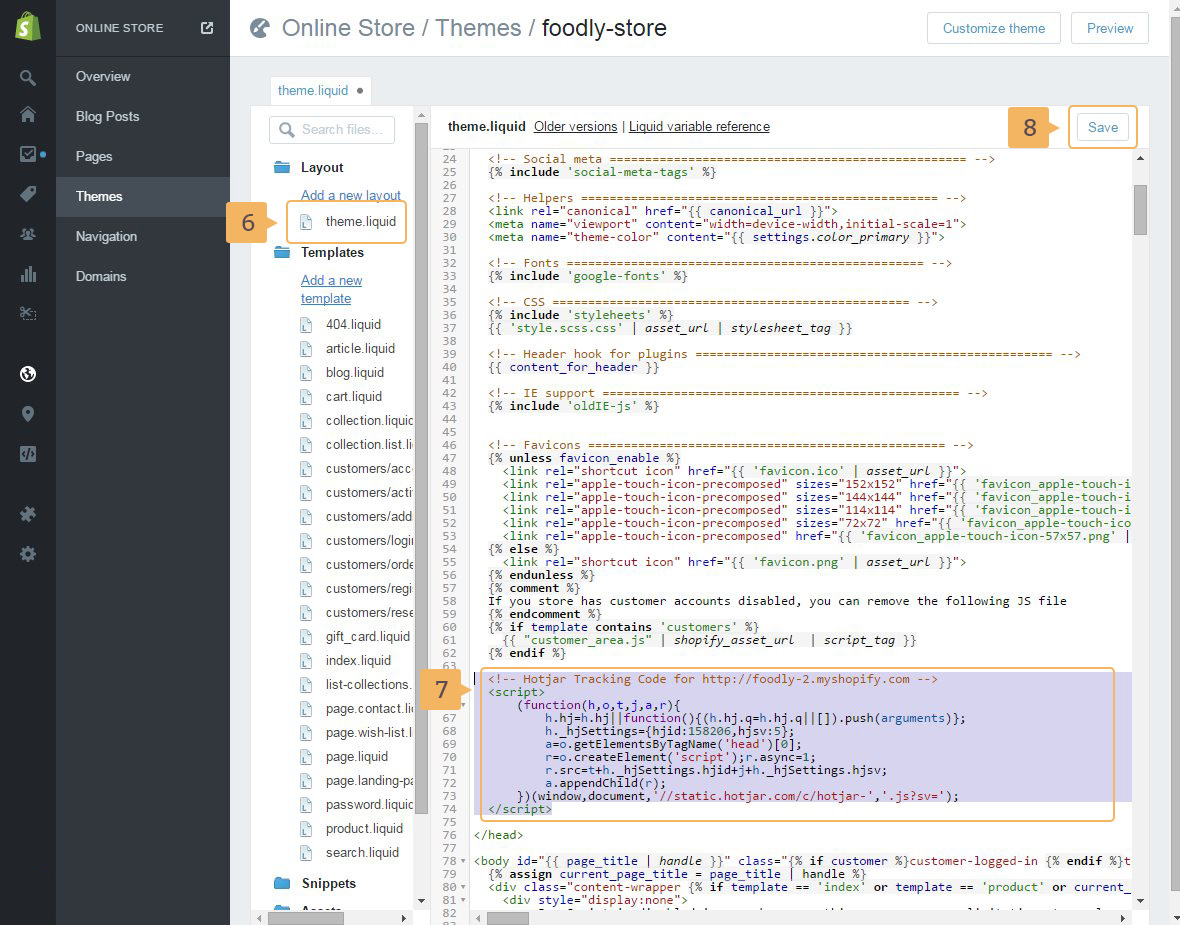Switch to the theme.liquid editor tab
Image resolution: width=1180 pixels, height=925 pixels.
[313, 90]
